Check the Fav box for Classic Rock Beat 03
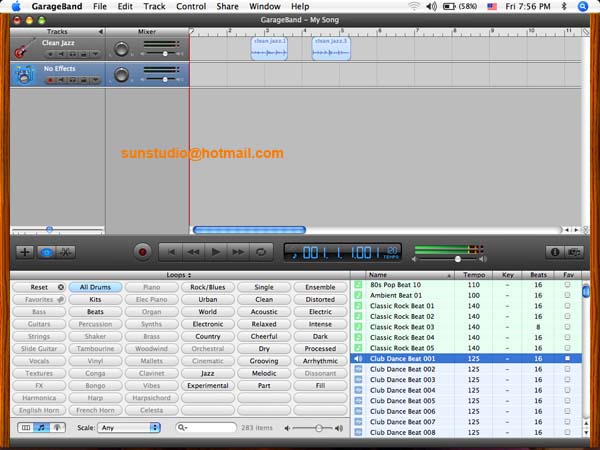600x450 pixels. [568, 327]
